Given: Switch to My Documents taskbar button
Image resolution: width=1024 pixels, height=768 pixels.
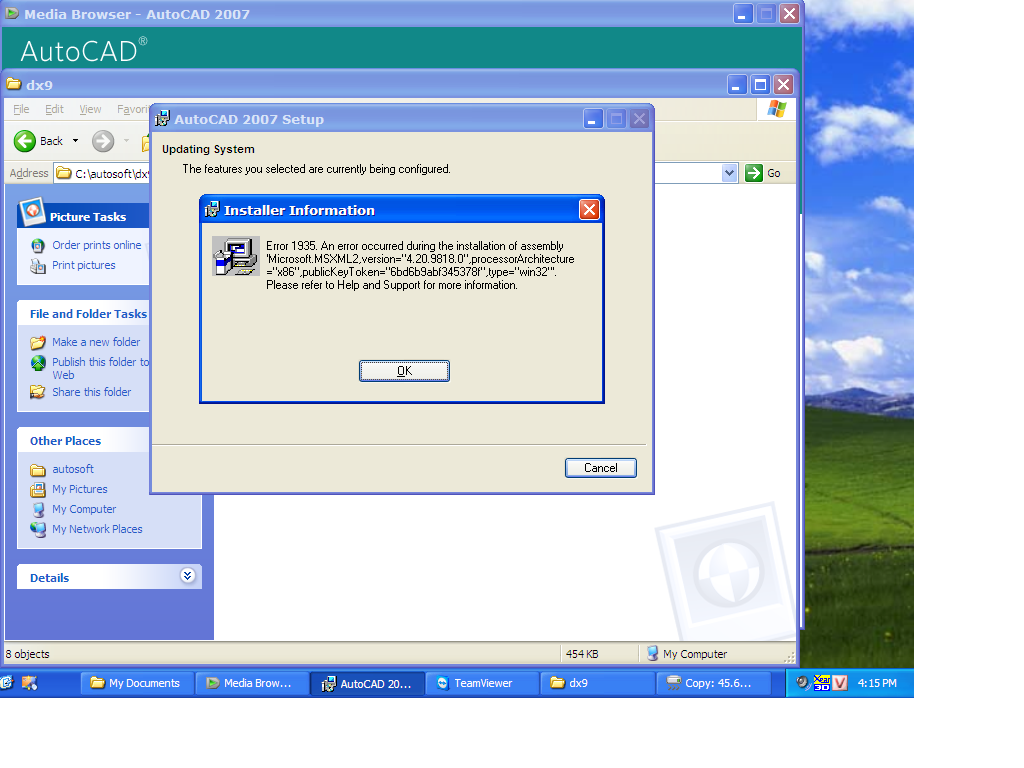Looking at the screenshot, I should [137, 683].
